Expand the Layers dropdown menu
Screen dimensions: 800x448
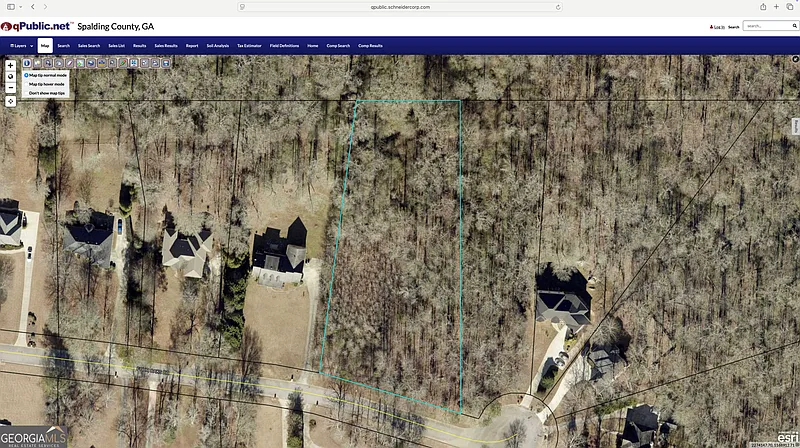pos(21,46)
